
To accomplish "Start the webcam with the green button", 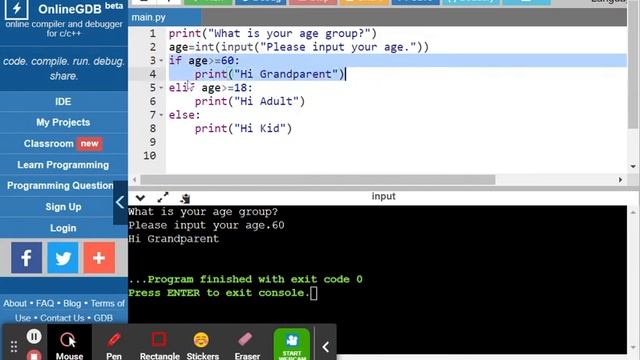I will coord(291,344).
